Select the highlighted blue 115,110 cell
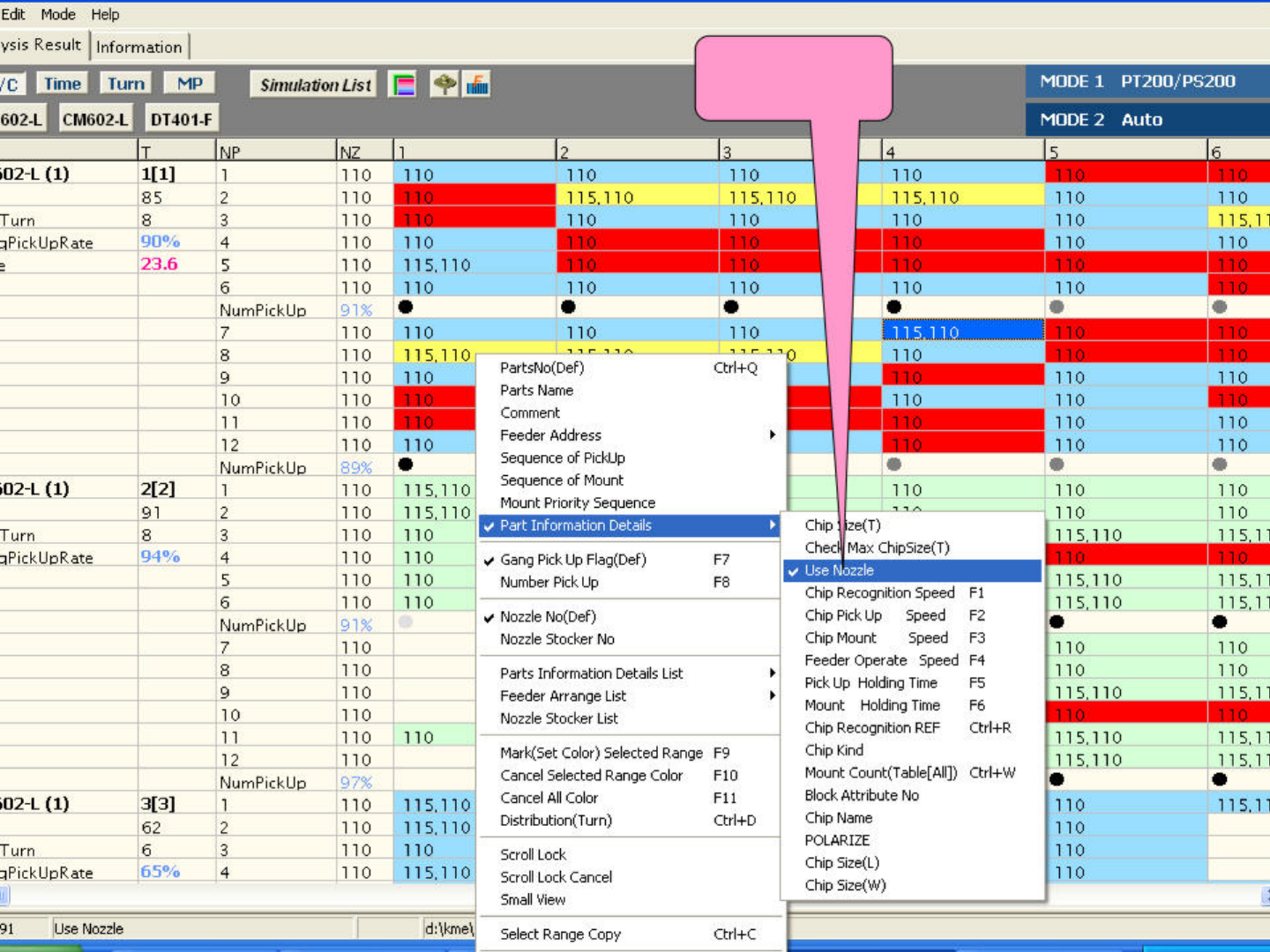This screenshot has width=1270, height=952. click(962, 331)
